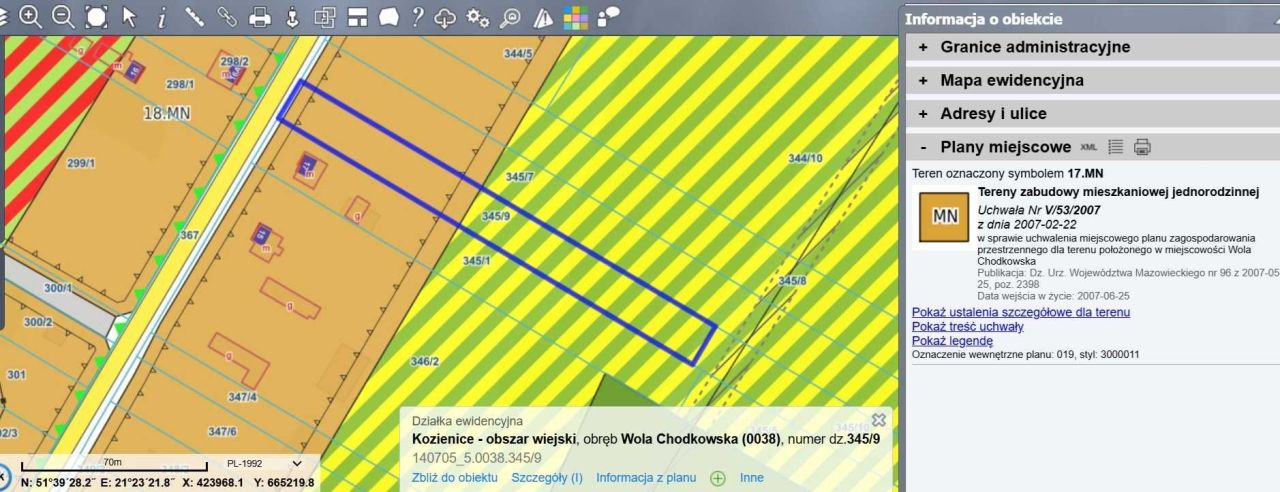1280x492 pixels.
Task: Click parcel label 346/2 on map
Action: [424, 361]
